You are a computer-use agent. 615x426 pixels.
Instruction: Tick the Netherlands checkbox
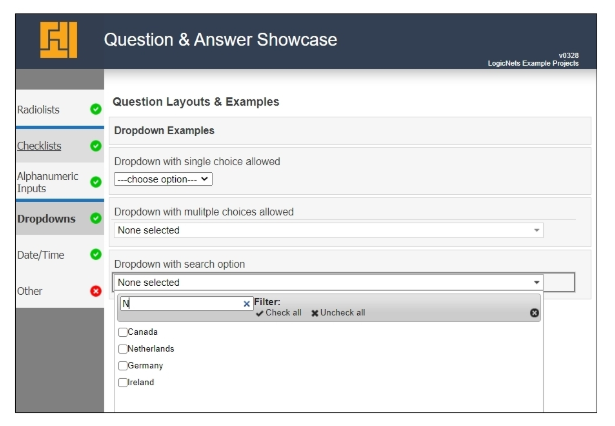[x=123, y=349]
